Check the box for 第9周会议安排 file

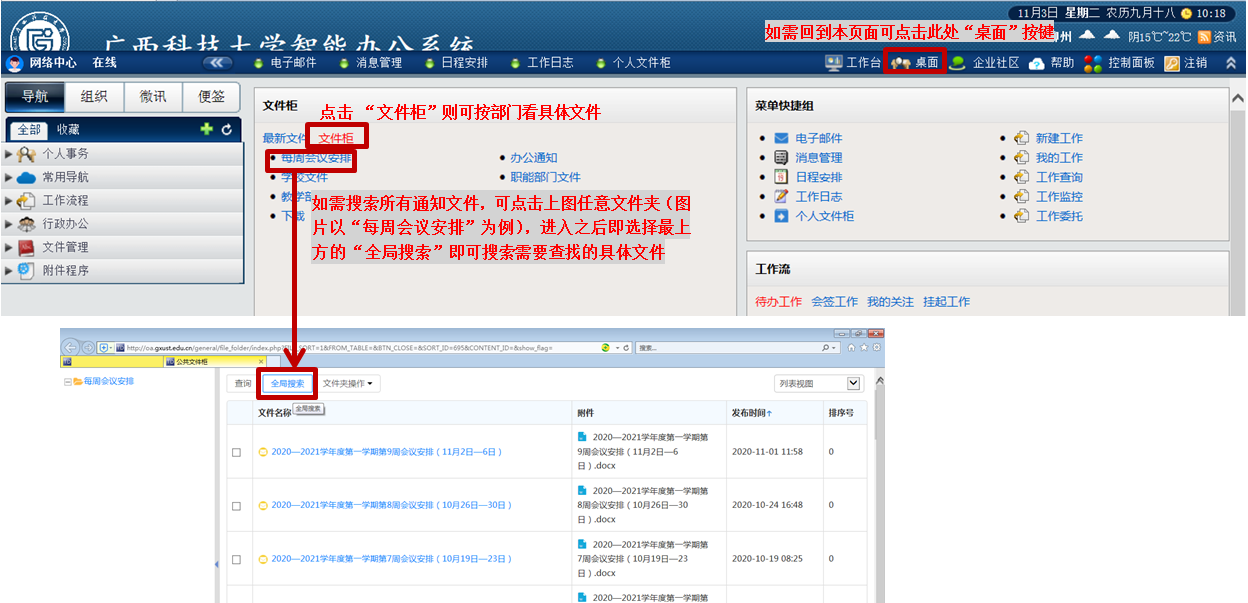pos(236,452)
